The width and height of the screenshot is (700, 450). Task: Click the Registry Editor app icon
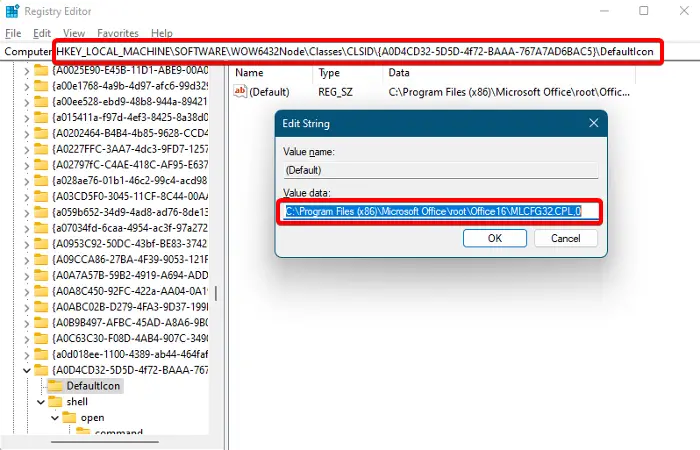(12, 11)
